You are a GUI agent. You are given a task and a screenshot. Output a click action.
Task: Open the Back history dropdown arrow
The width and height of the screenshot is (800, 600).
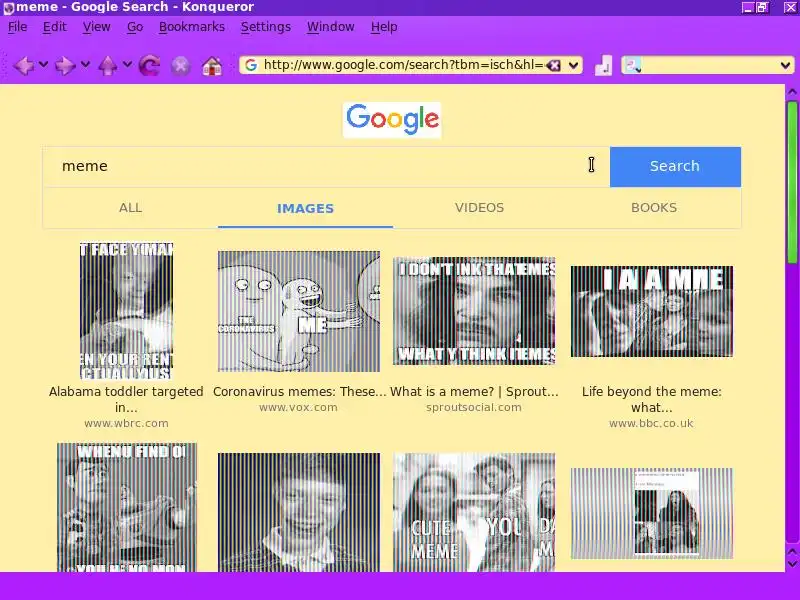pyautogui.click(x=44, y=64)
